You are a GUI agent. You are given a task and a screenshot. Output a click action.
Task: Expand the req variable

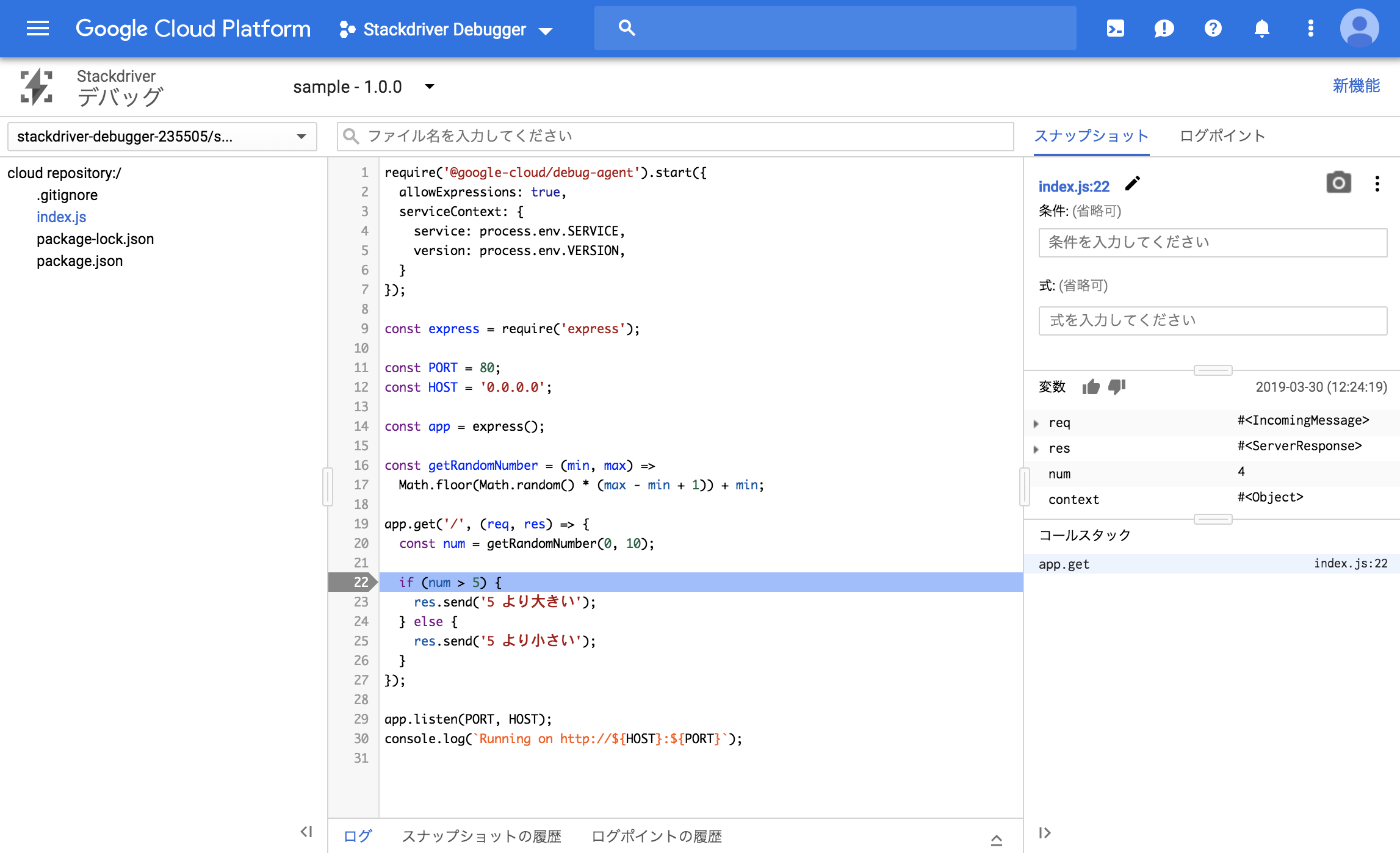[1036, 423]
